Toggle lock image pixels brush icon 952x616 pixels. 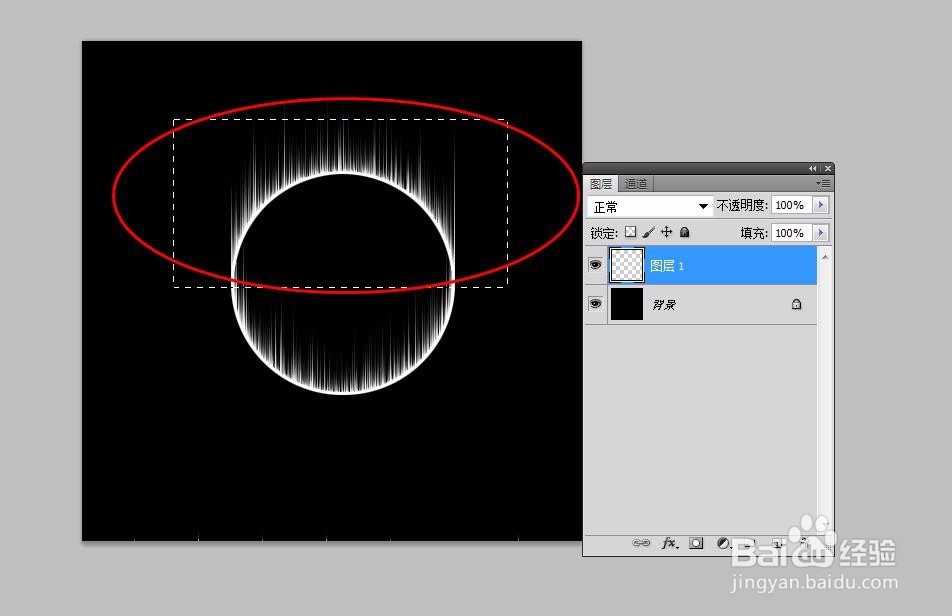[648, 232]
